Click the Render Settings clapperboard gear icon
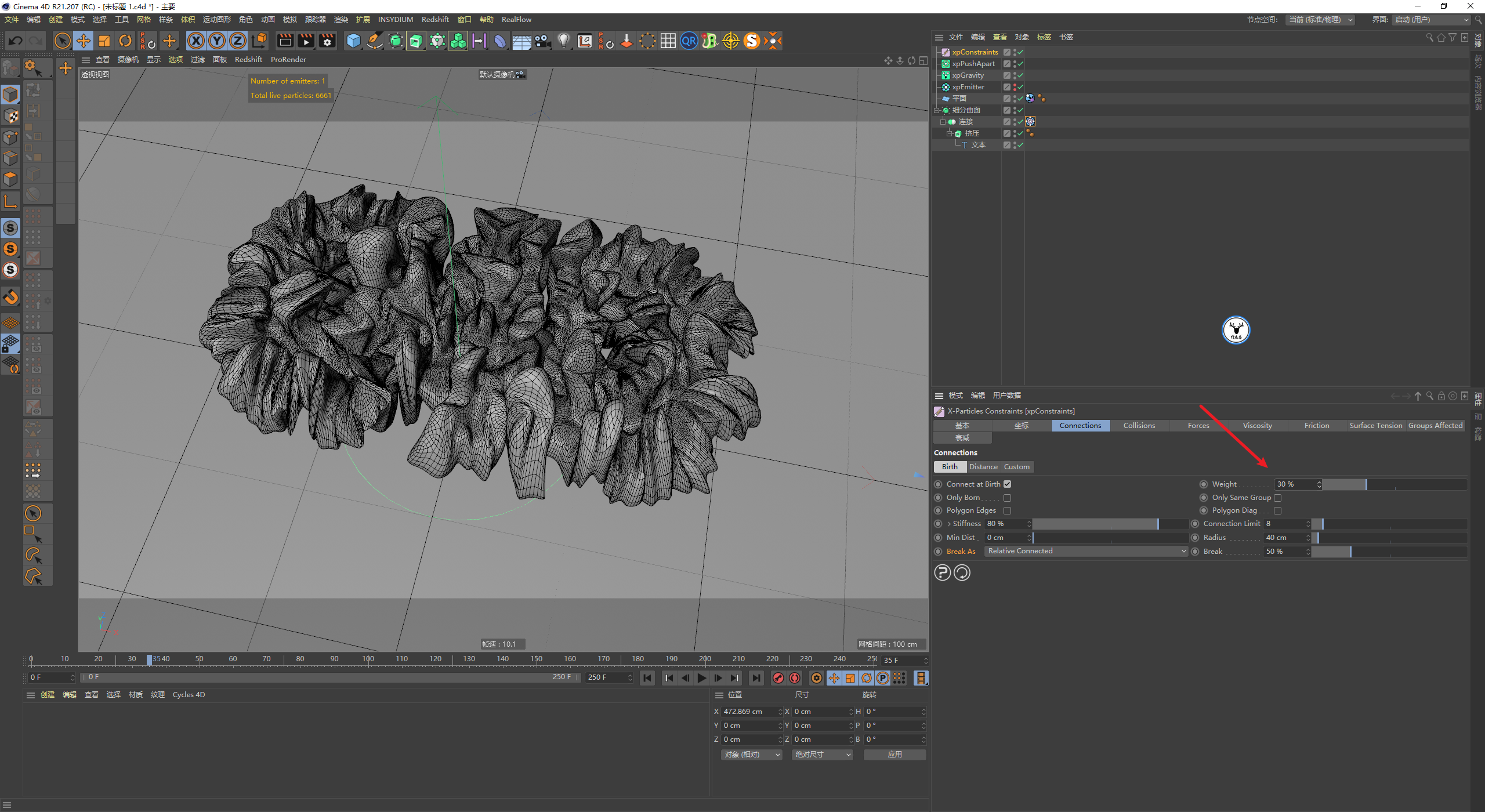This screenshot has width=1485, height=812. pyautogui.click(x=327, y=41)
